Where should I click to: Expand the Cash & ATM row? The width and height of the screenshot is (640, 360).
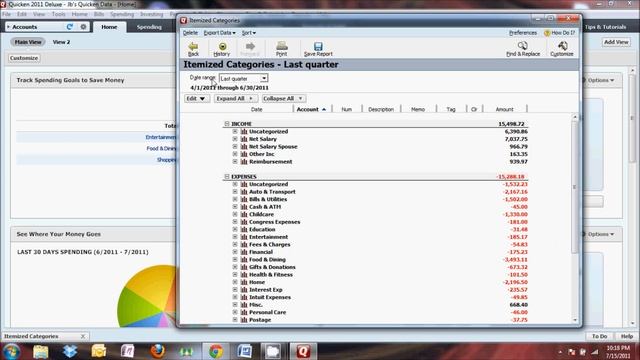pyautogui.click(x=235, y=207)
